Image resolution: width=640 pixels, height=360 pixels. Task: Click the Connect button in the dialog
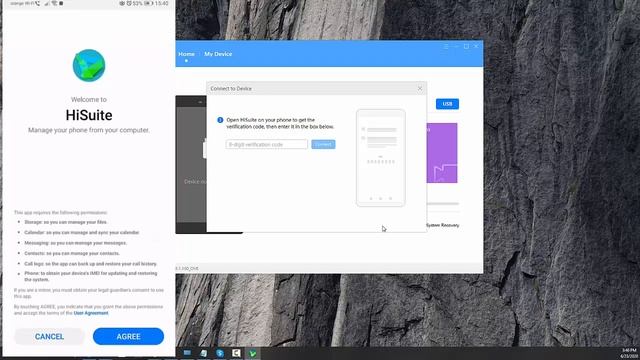pos(323,144)
